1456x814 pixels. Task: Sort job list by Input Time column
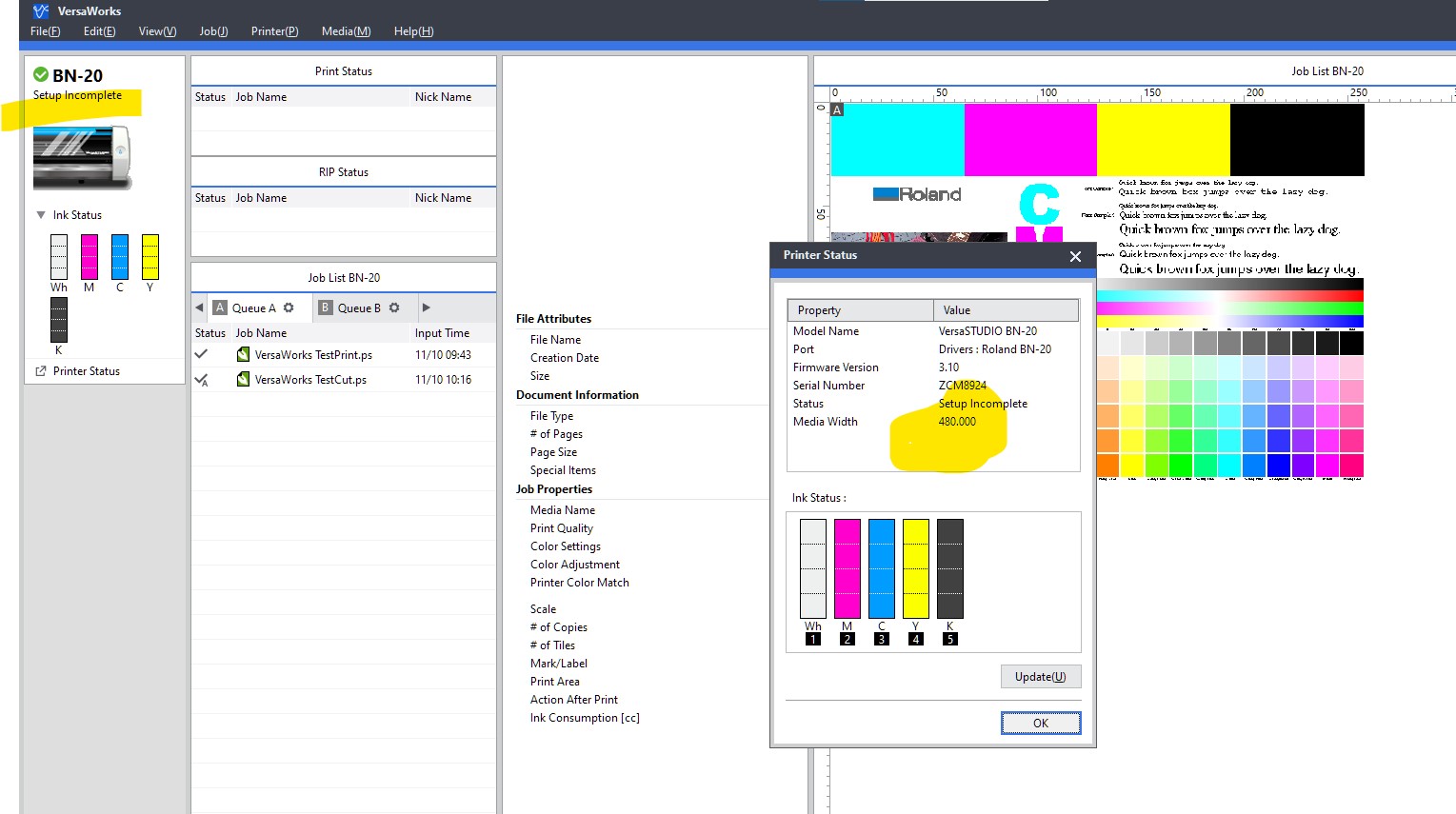point(442,333)
